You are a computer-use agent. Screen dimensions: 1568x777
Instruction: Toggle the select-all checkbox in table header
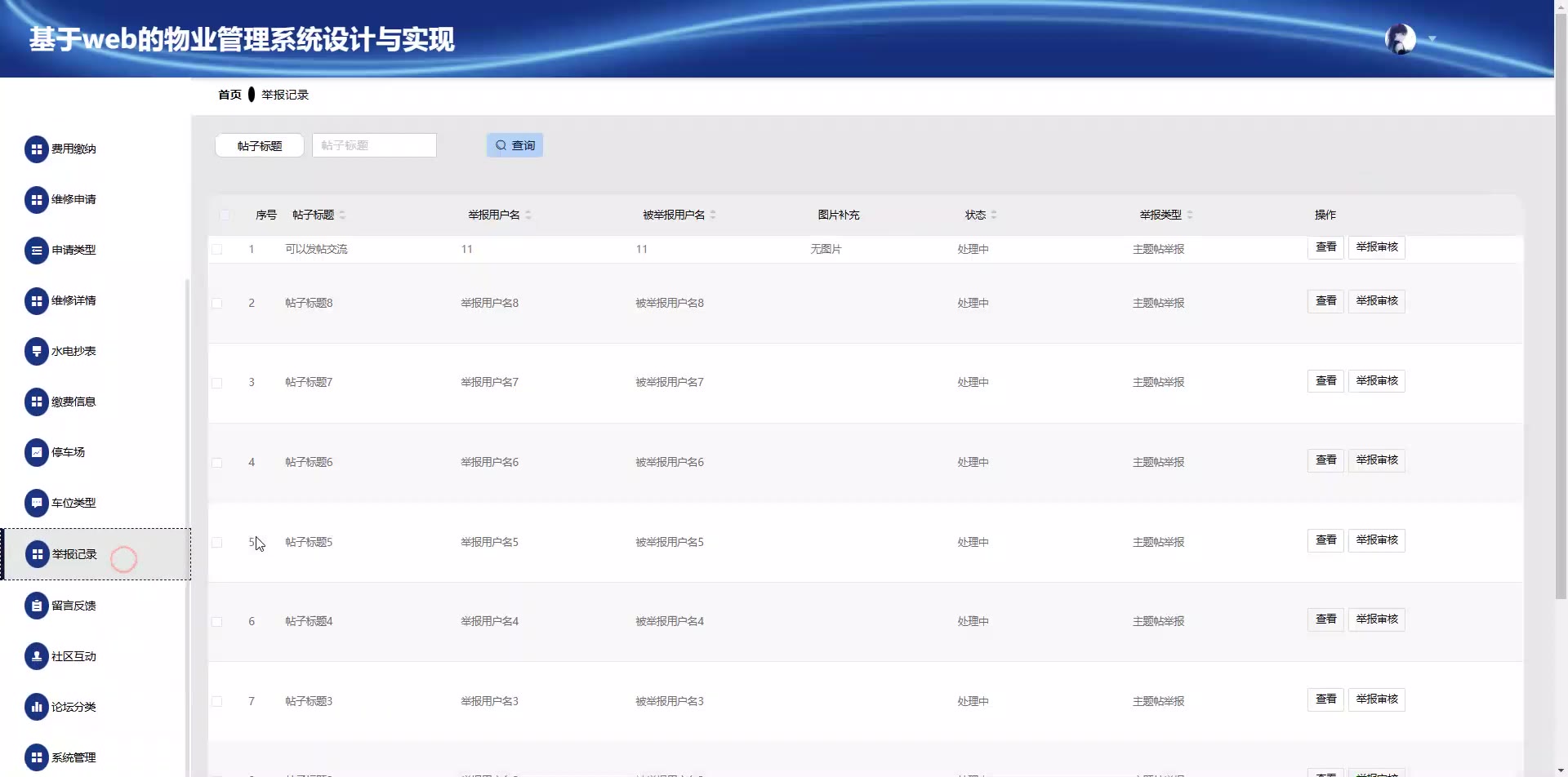click(225, 215)
